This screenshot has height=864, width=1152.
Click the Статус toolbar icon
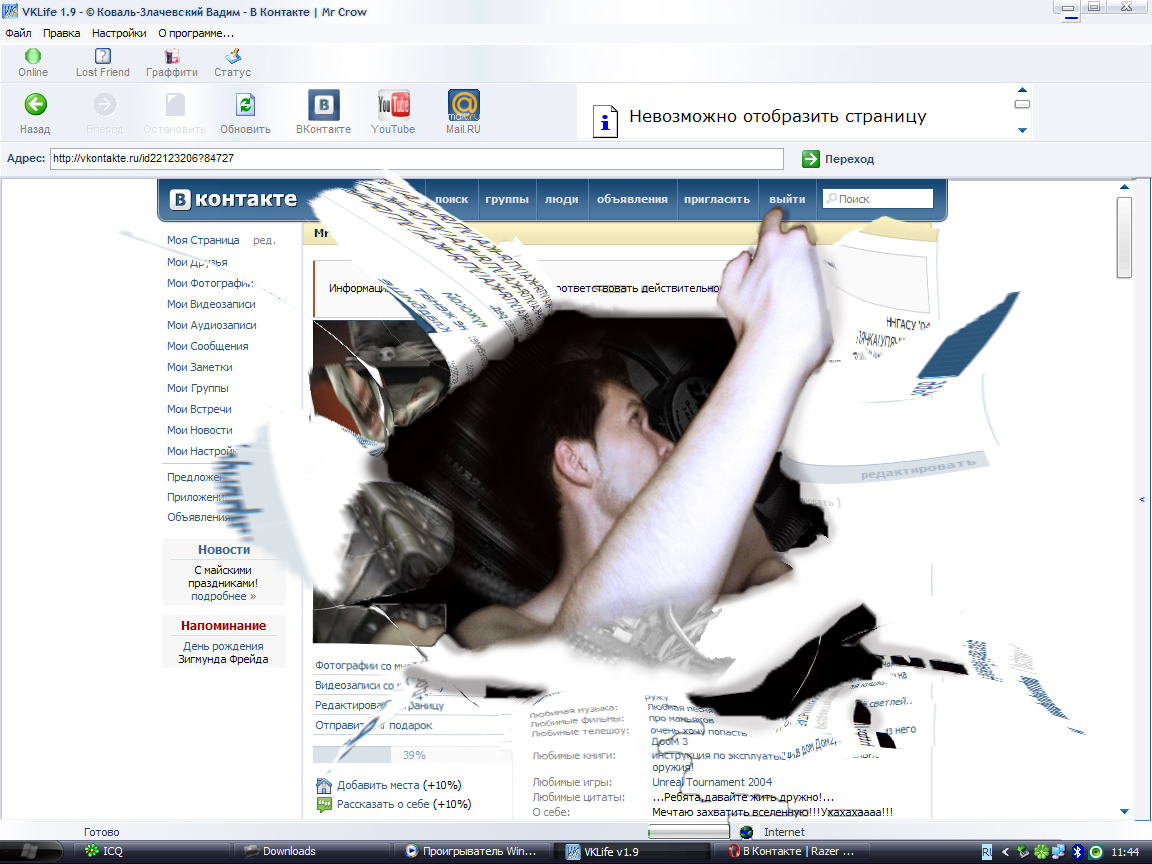coord(232,57)
